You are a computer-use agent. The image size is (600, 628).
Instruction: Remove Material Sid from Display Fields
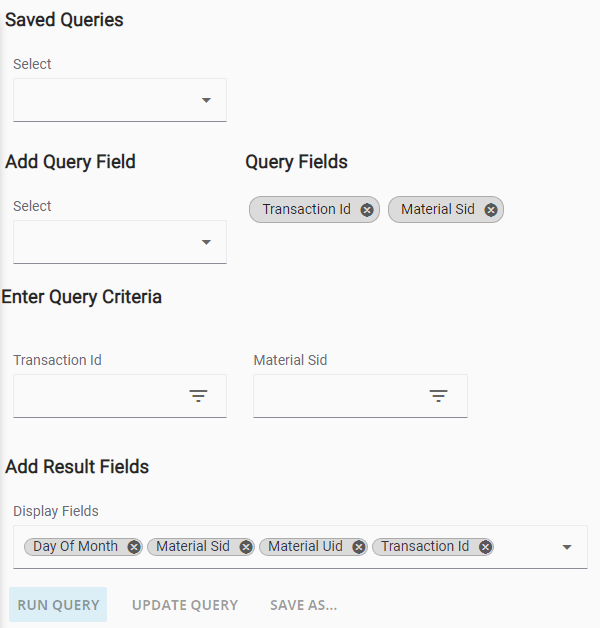[x=246, y=547]
